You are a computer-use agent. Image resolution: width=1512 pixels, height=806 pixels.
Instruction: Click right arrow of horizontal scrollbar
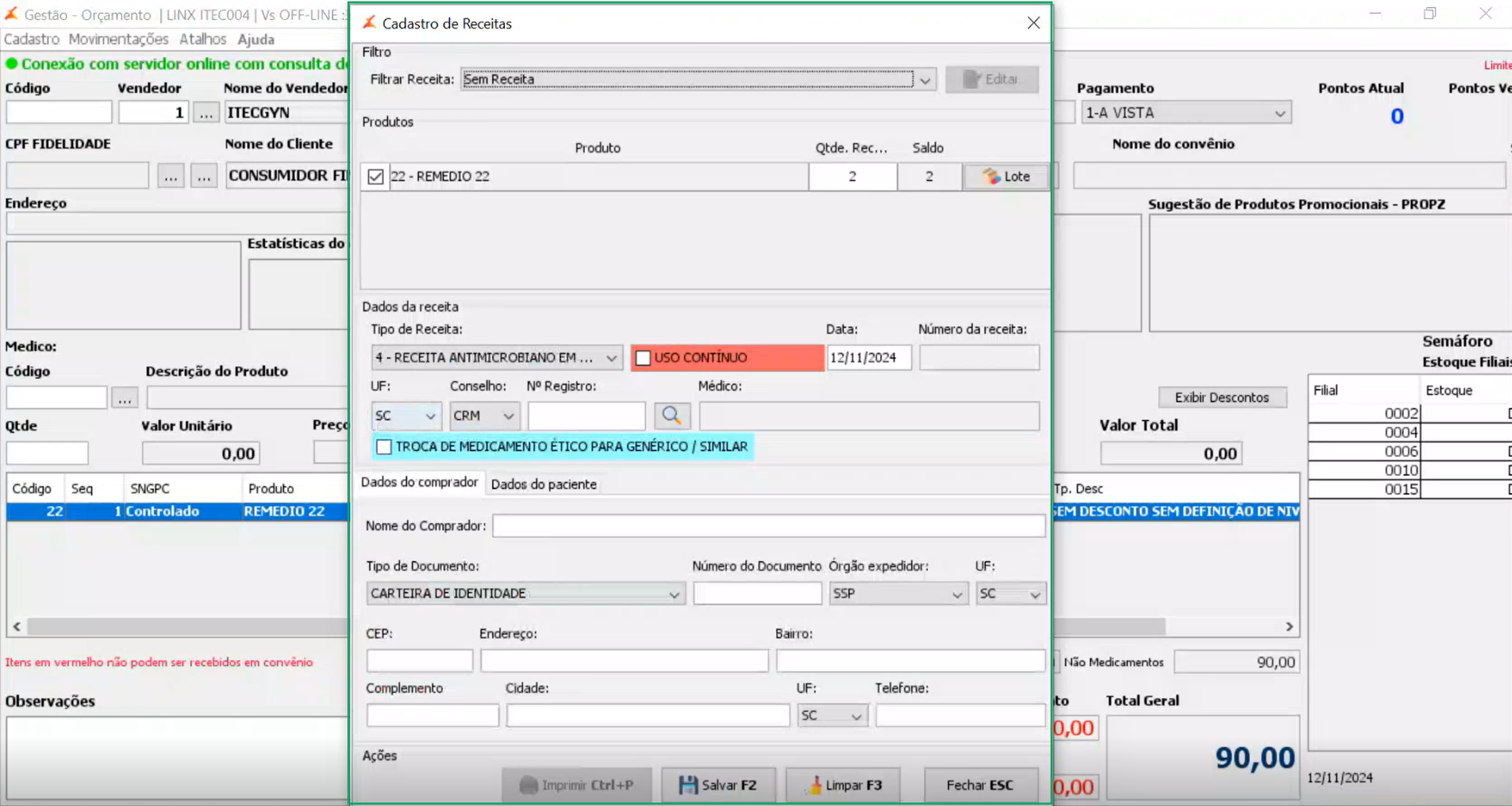coord(1289,627)
